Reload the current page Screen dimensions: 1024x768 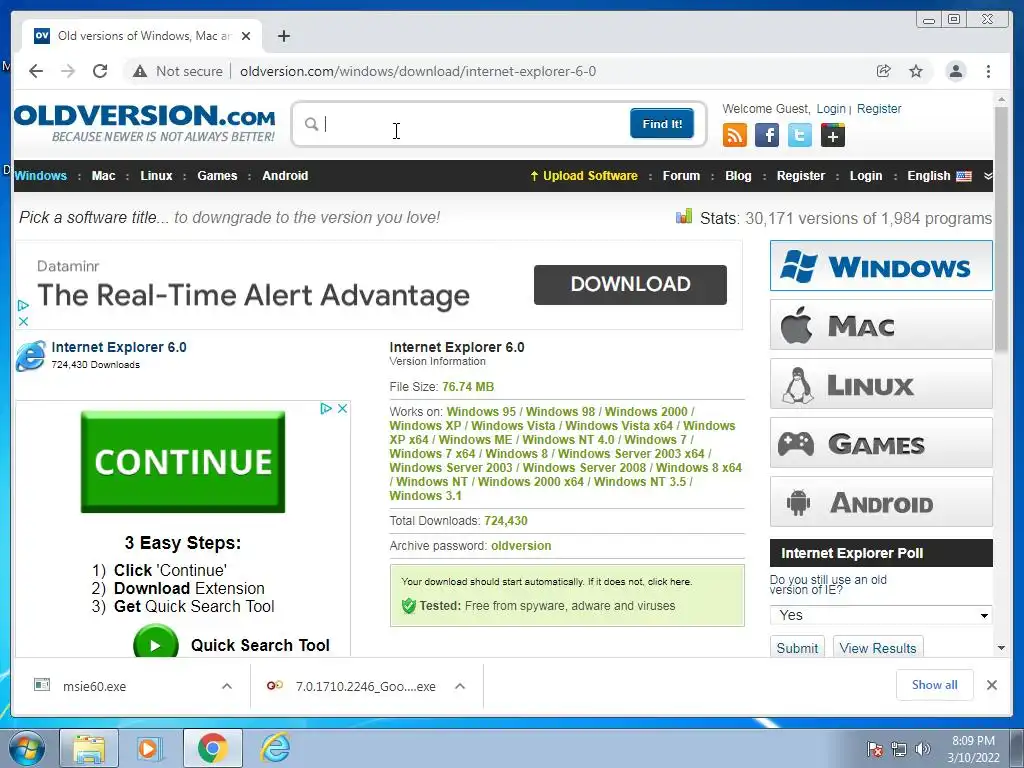(x=100, y=71)
